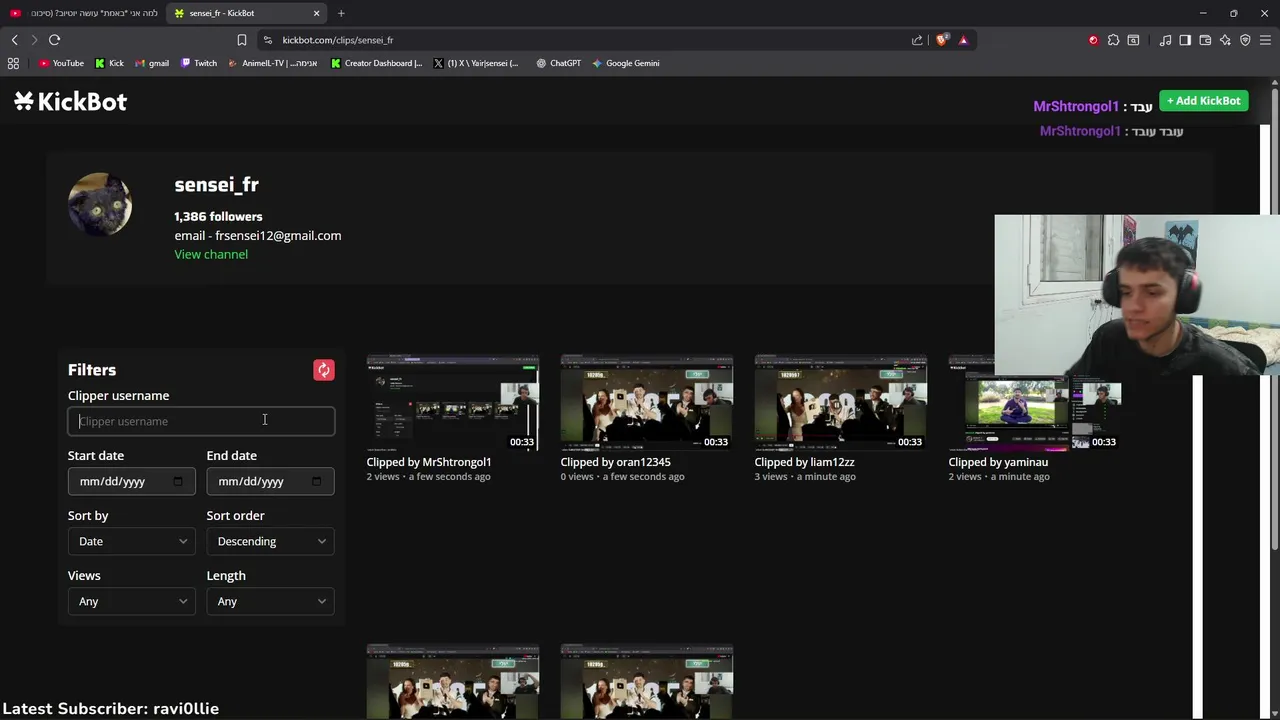1280x720 pixels.
Task: Play the clip thumbnail by MrShtrongol1
Action: (x=452, y=402)
